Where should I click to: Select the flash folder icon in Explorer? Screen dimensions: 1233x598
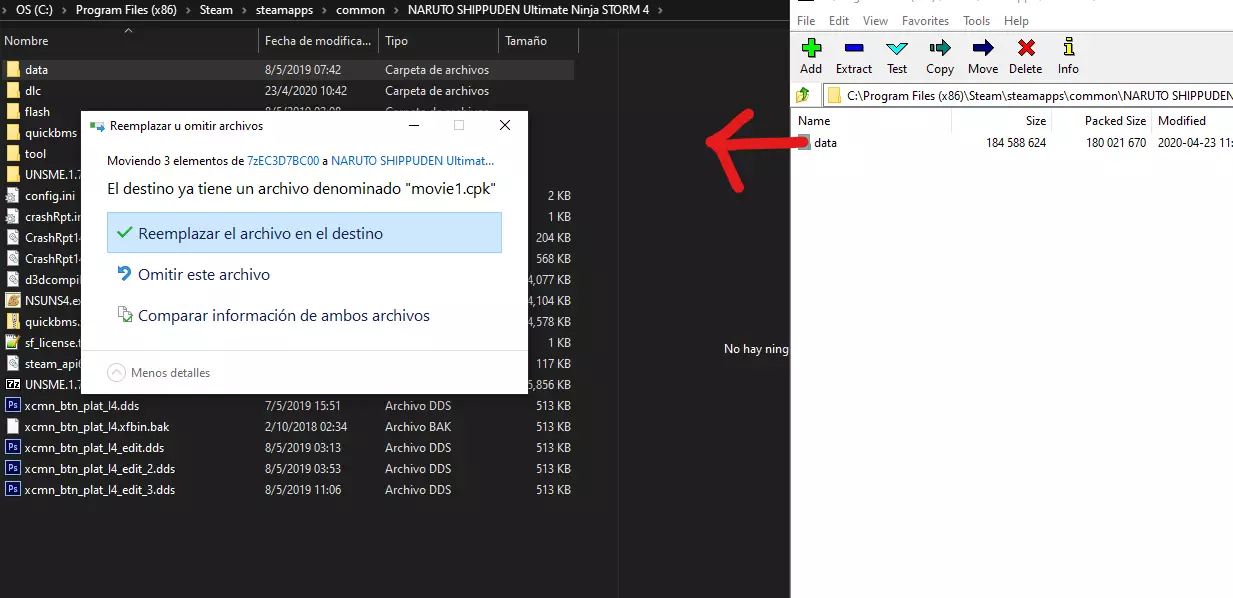tap(13, 112)
